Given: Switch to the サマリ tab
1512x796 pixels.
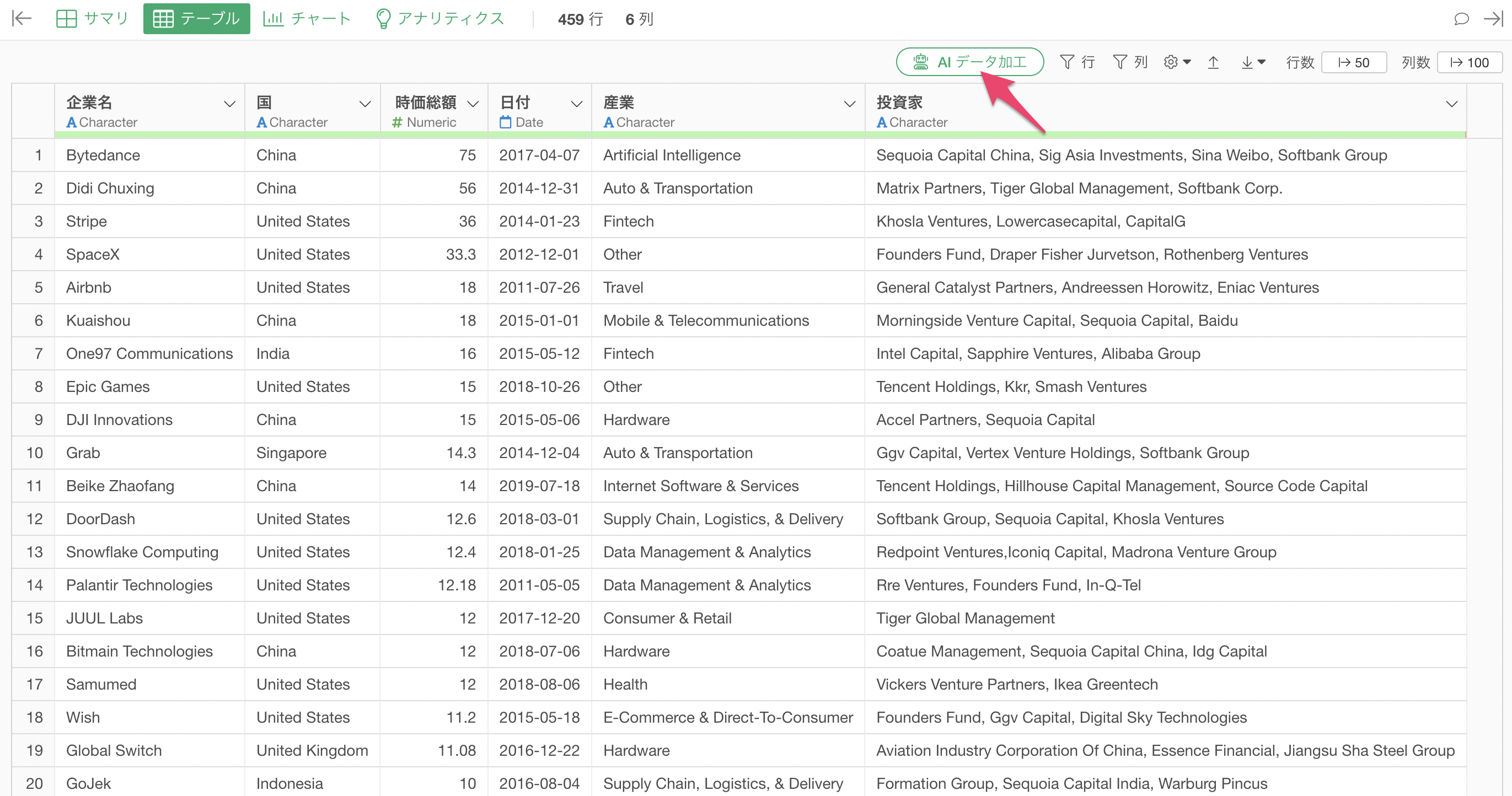Looking at the screenshot, I should pos(92,19).
